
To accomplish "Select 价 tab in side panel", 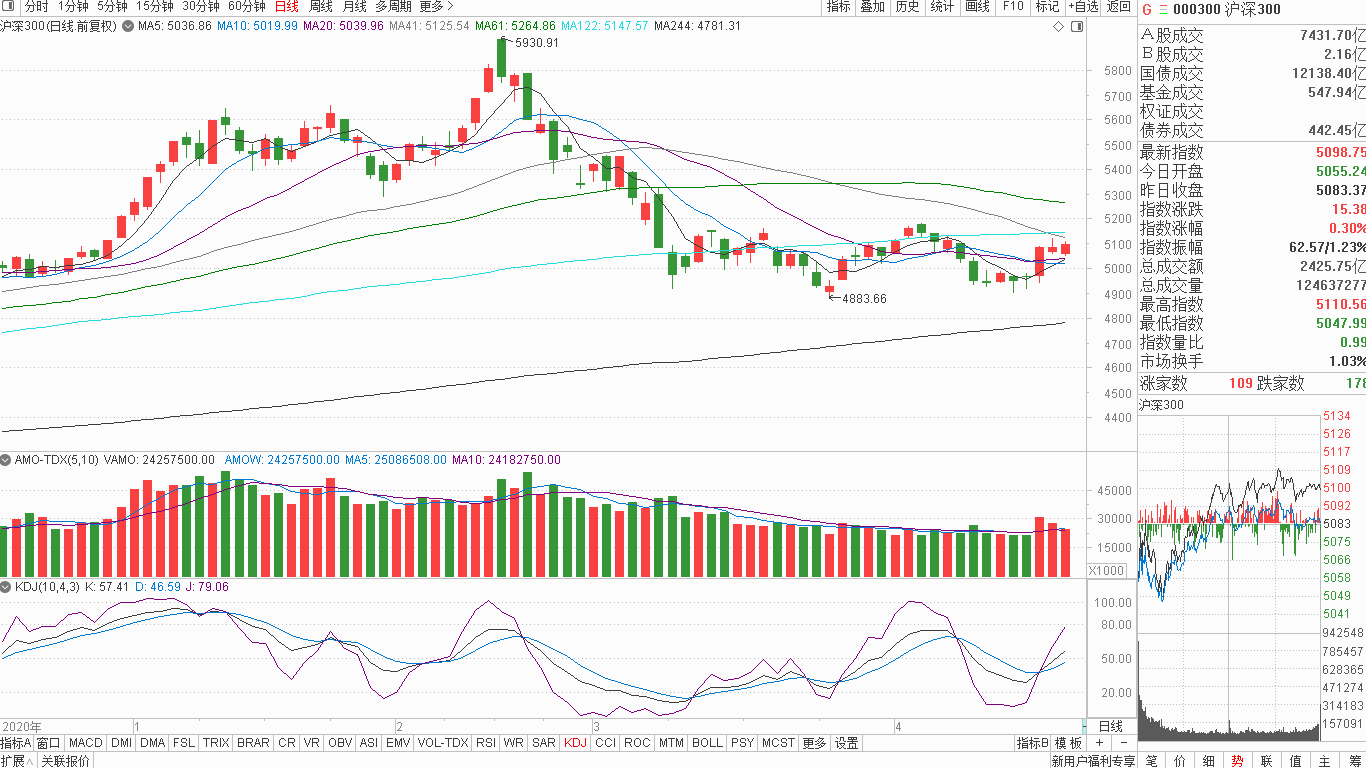I will (1180, 761).
